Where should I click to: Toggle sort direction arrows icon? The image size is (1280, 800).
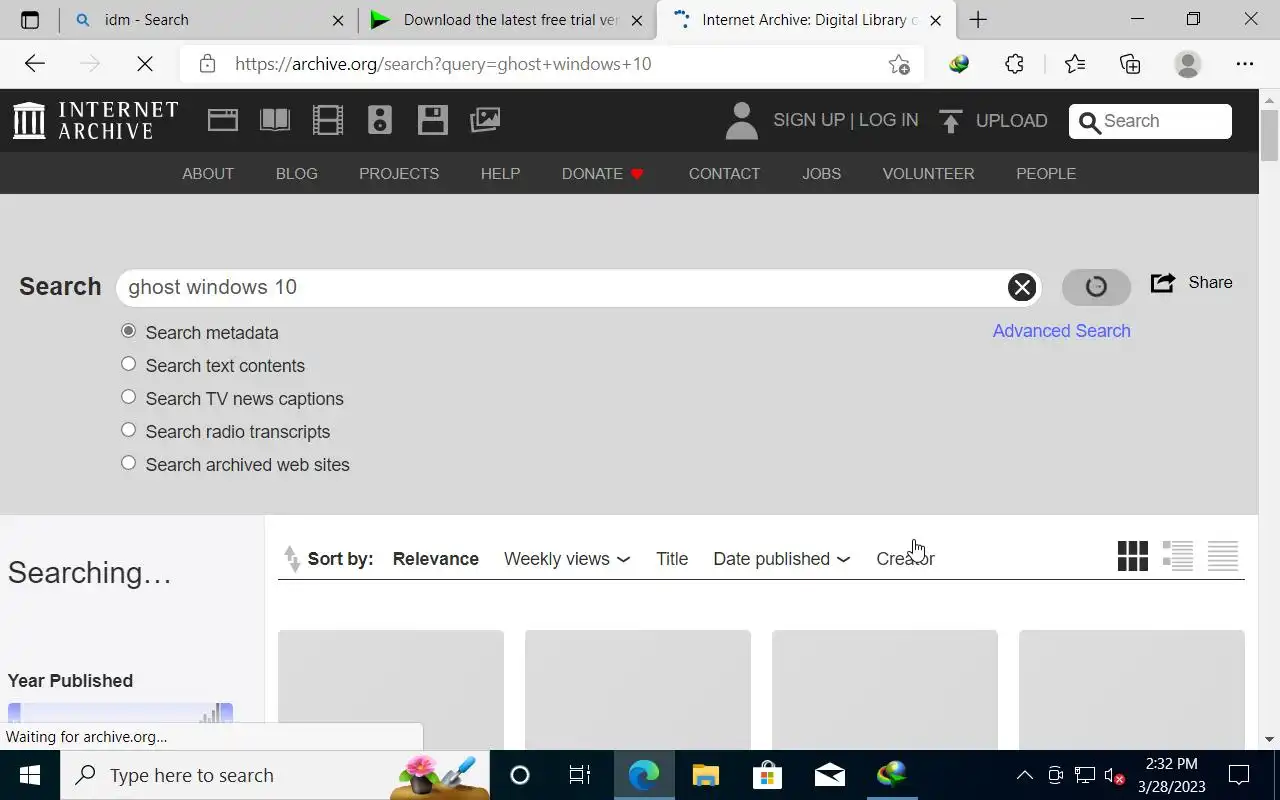point(292,559)
